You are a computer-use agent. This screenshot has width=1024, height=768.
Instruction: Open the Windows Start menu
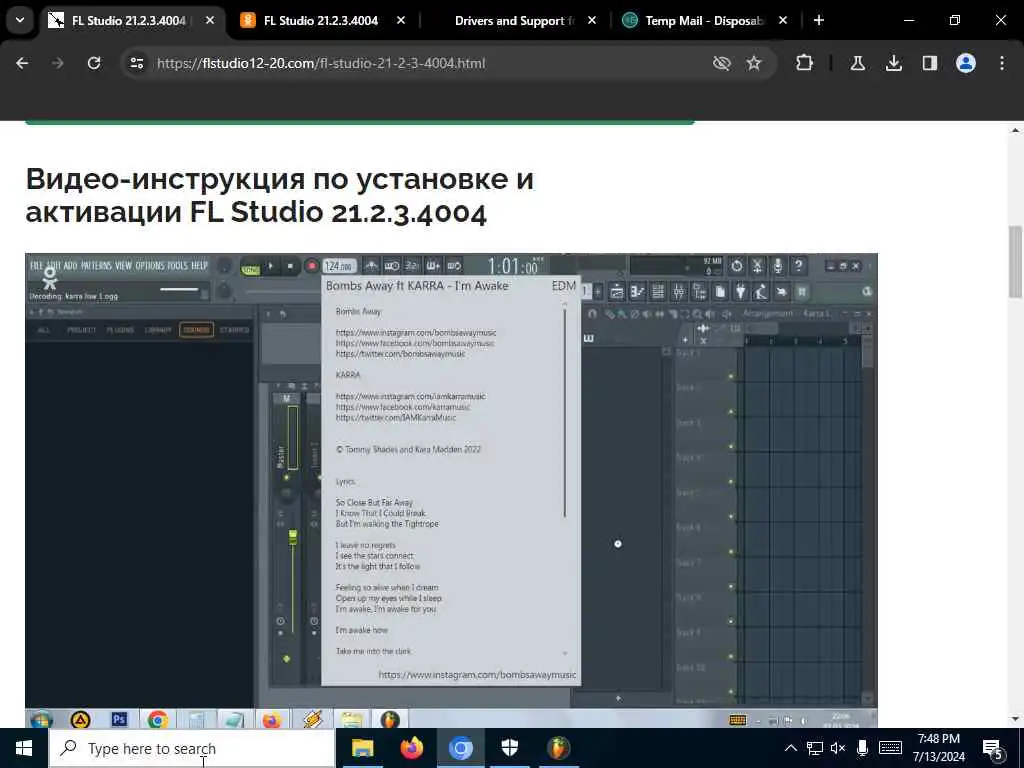click(24, 748)
